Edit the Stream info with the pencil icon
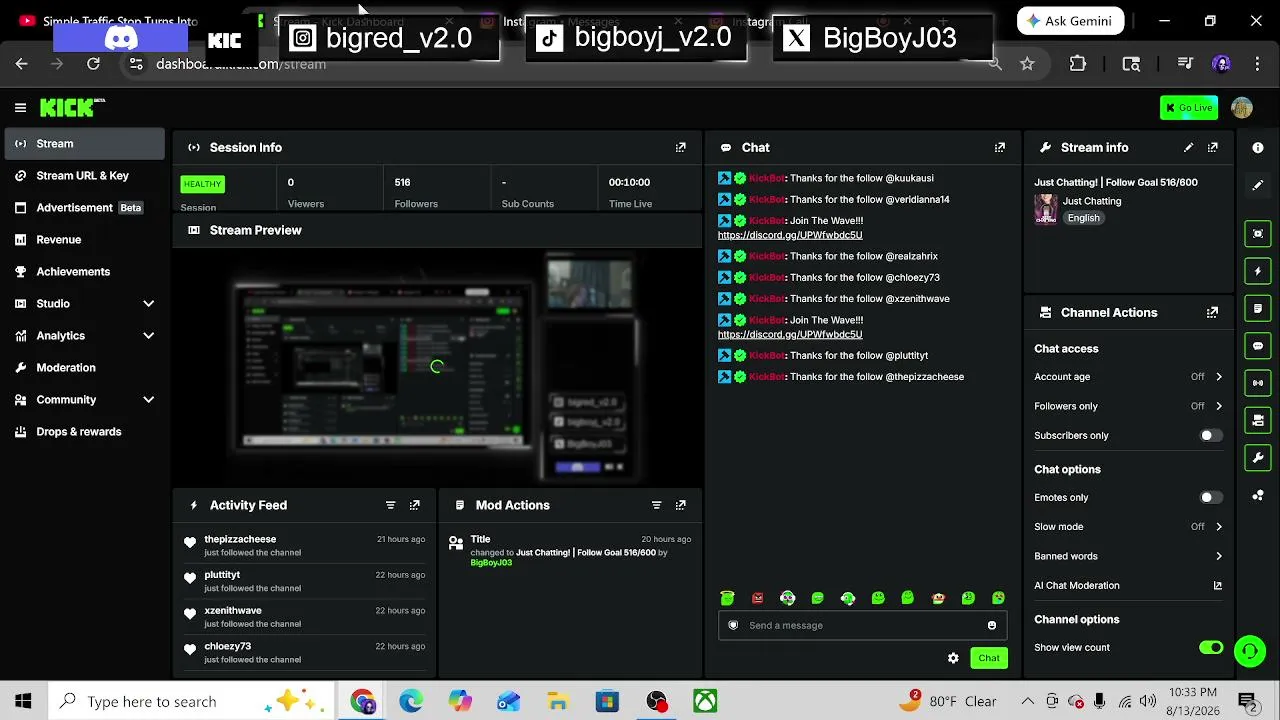The image size is (1280, 720). point(1189,147)
